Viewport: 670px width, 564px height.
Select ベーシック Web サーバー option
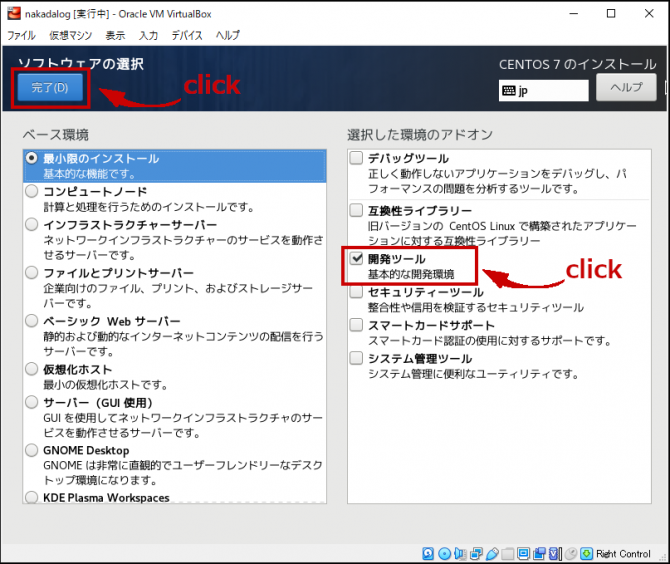coord(33,322)
